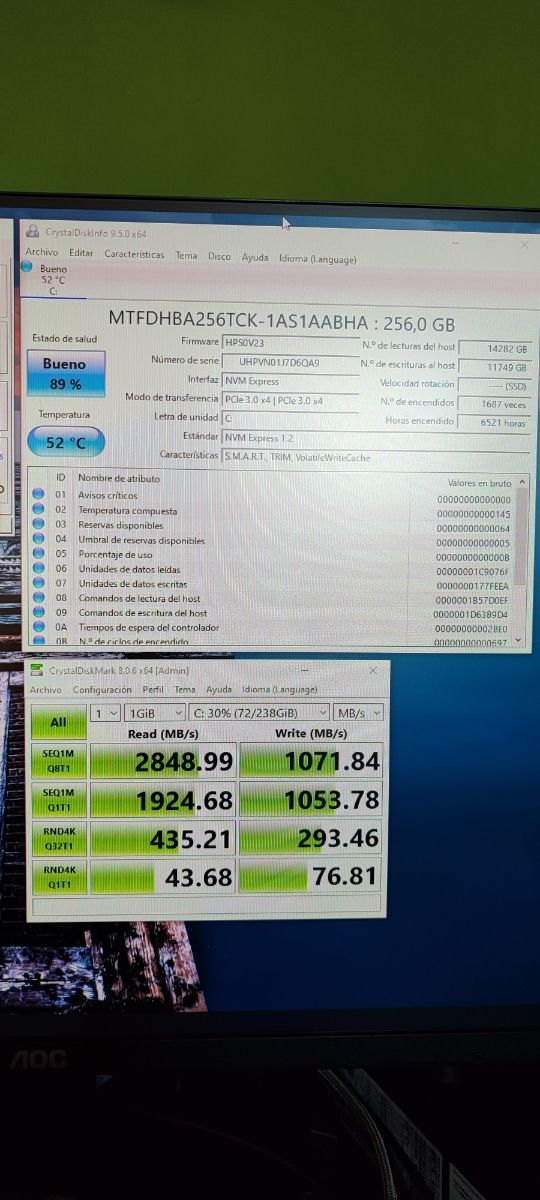Select the Porcentaje de uso attribute row
Screen dimensions: 540x1200
(272, 554)
